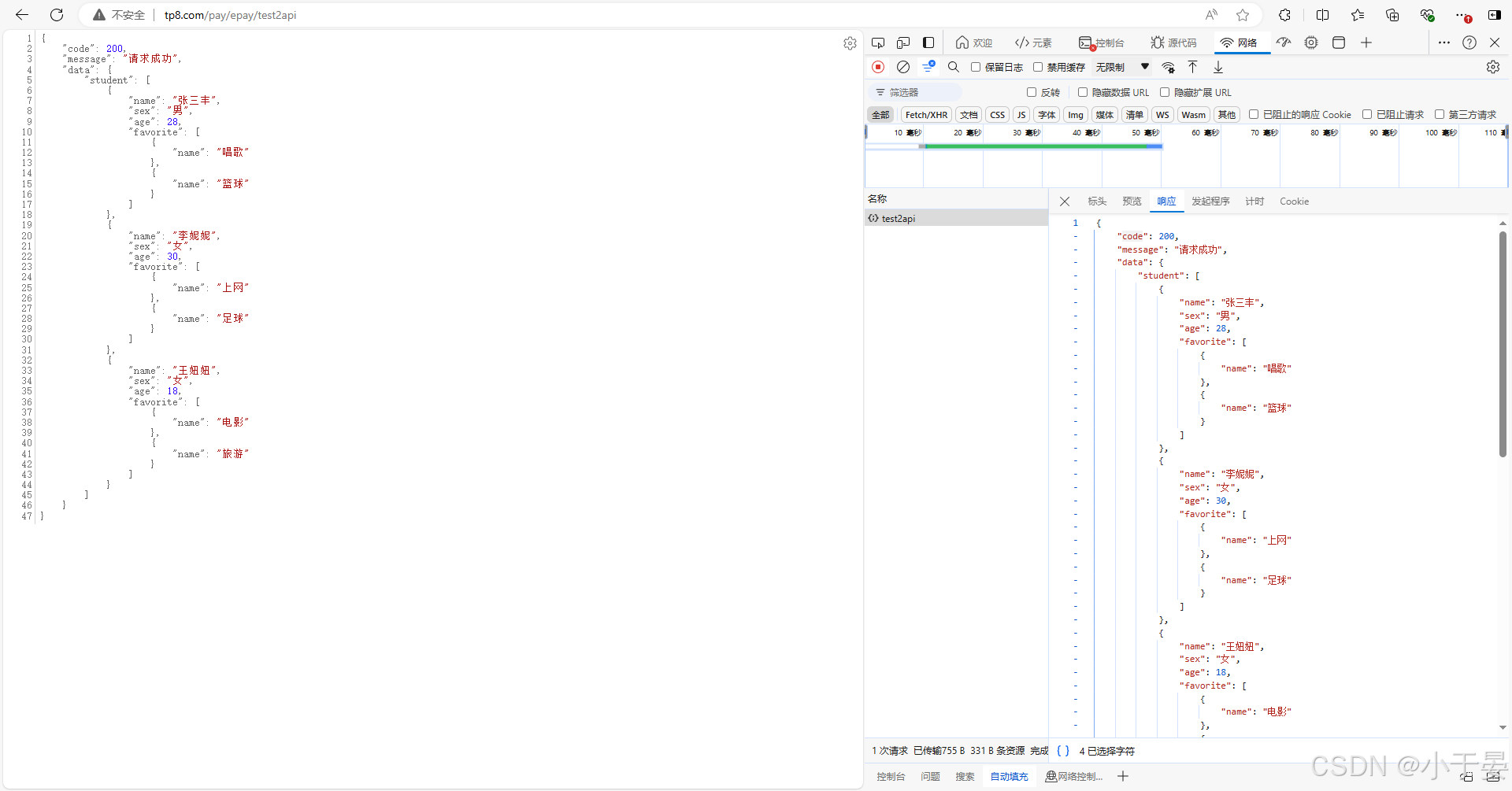Open the favorites list icon
This screenshot has height=791, width=1512.
tap(1358, 15)
